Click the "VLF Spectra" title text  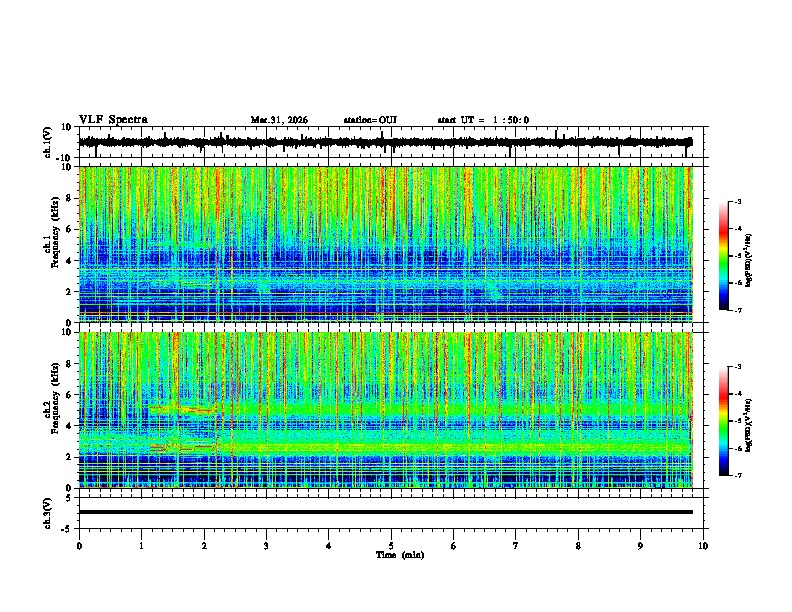point(113,119)
